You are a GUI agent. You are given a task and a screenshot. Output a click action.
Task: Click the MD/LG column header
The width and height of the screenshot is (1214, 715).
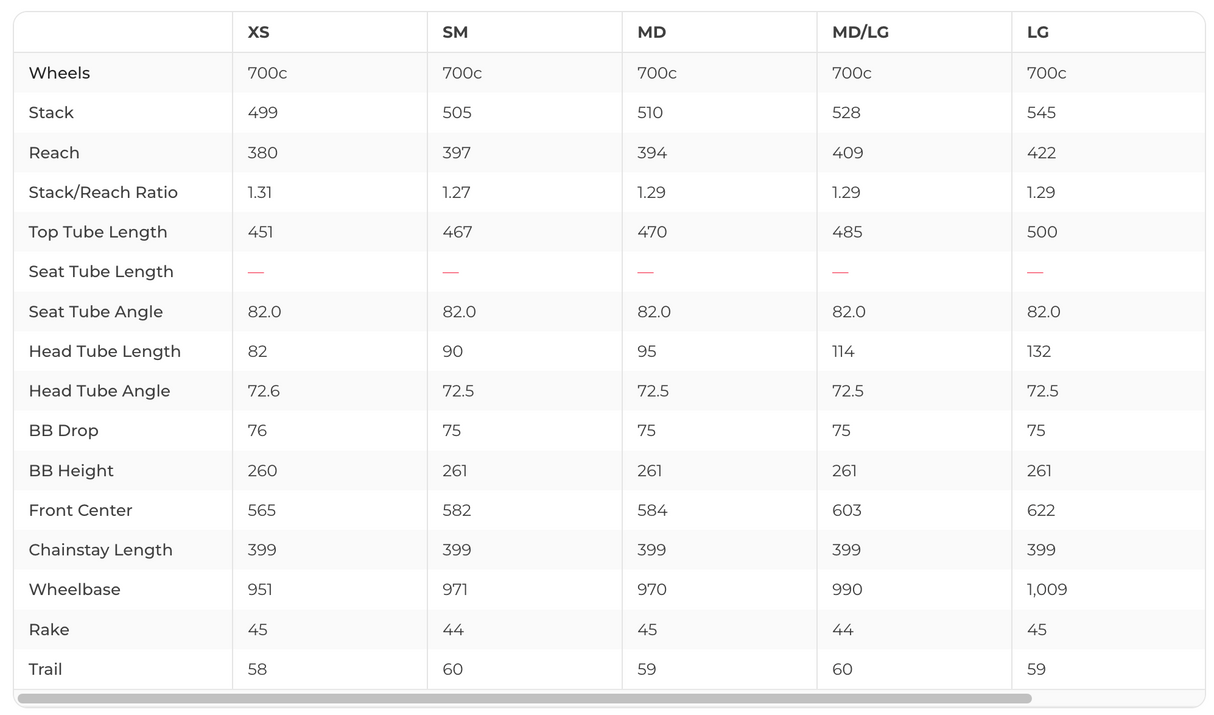860,32
